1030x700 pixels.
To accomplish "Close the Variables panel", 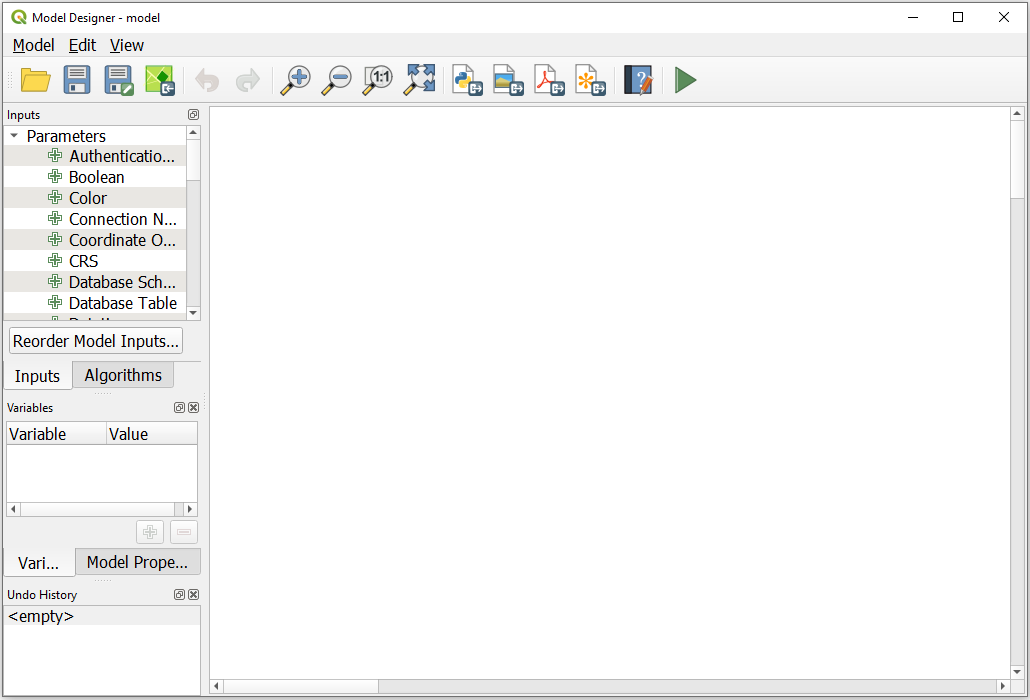I will (x=194, y=407).
